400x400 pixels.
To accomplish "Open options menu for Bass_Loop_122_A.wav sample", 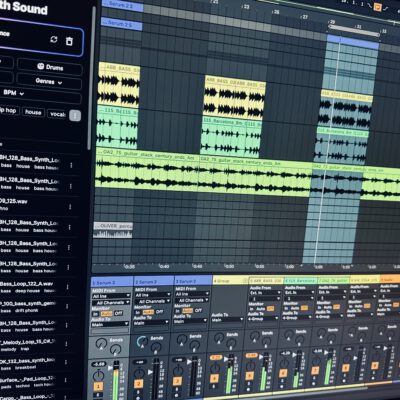I will pyautogui.click(x=68, y=287).
